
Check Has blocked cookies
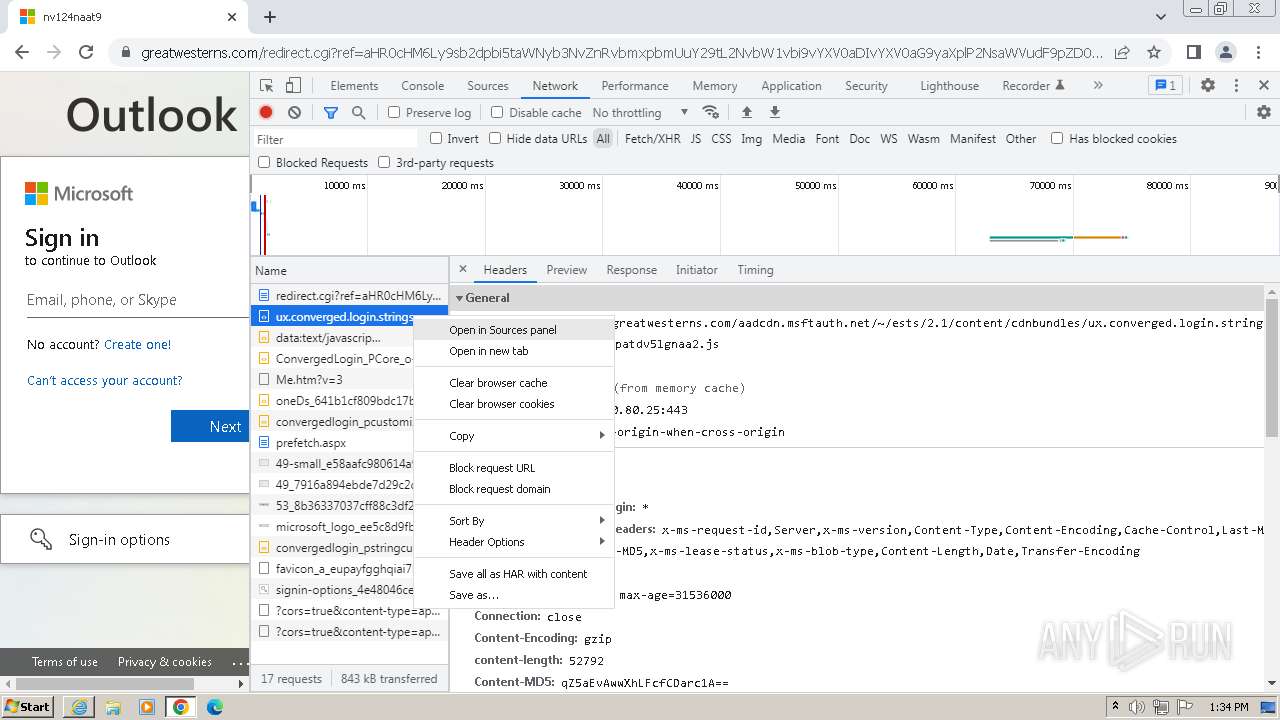tap(1057, 138)
